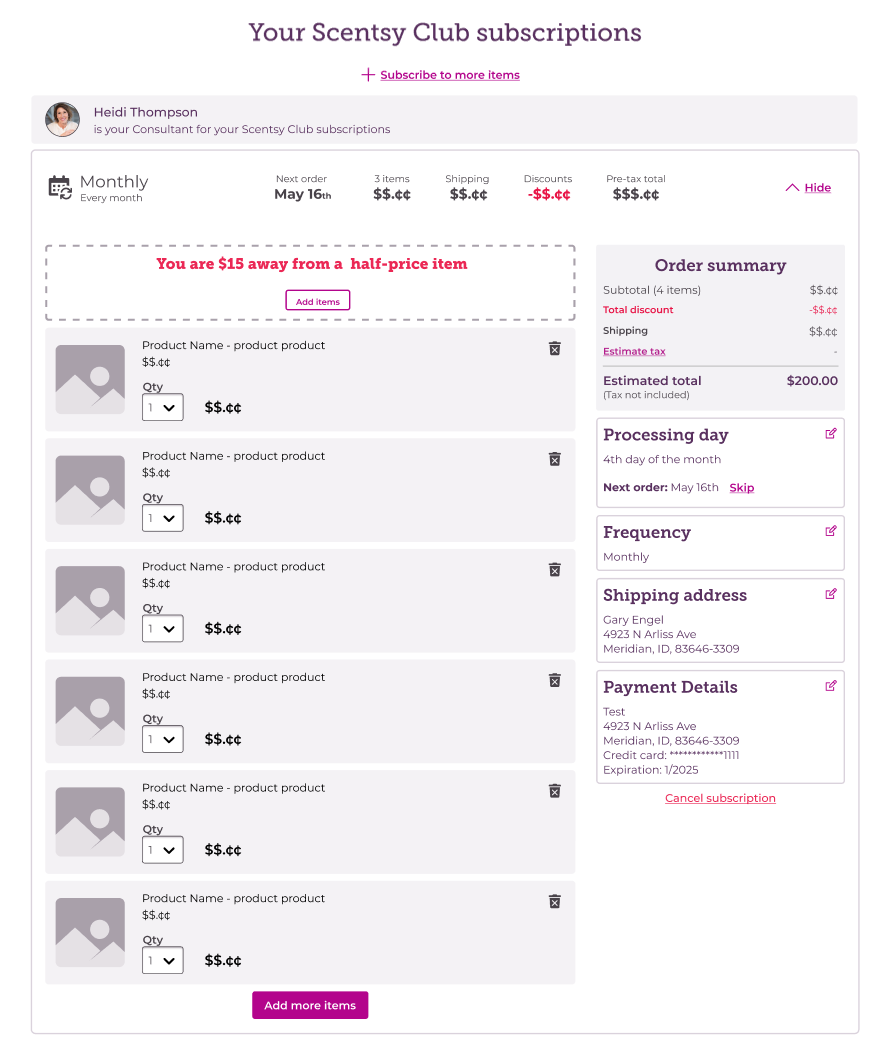Select the second product's image thumbnail
The height and width of the screenshot is (1057, 887).
[x=90, y=490]
